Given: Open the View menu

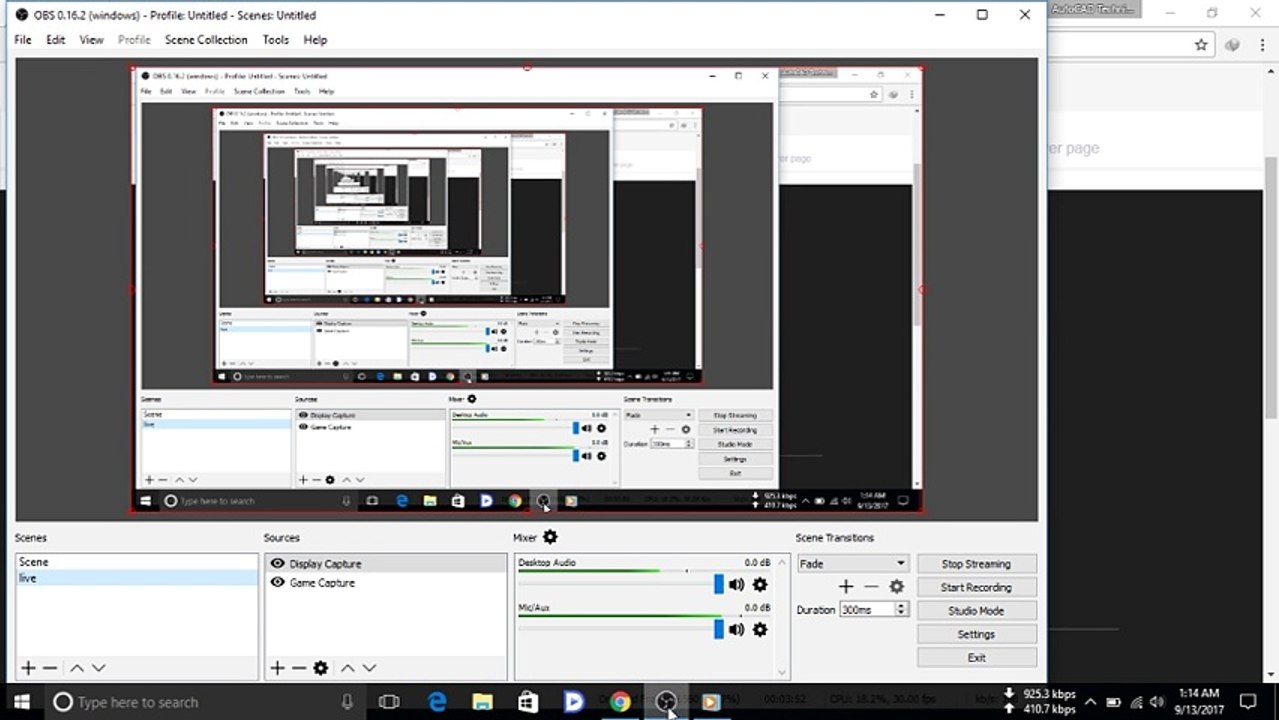Looking at the screenshot, I should pyautogui.click(x=92, y=40).
